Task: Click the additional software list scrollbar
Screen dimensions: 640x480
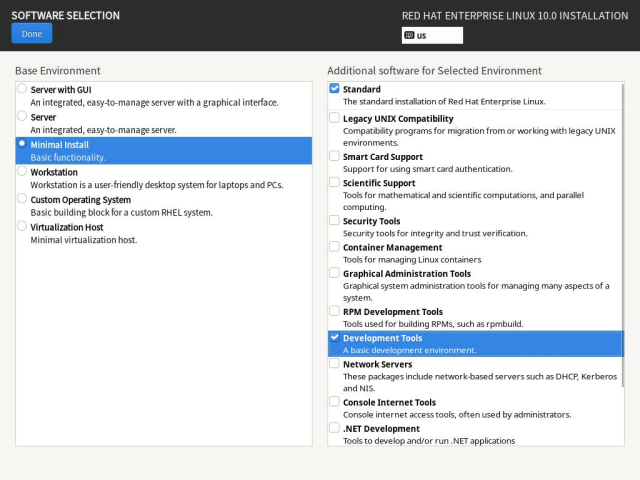Action: click(622, 236)
